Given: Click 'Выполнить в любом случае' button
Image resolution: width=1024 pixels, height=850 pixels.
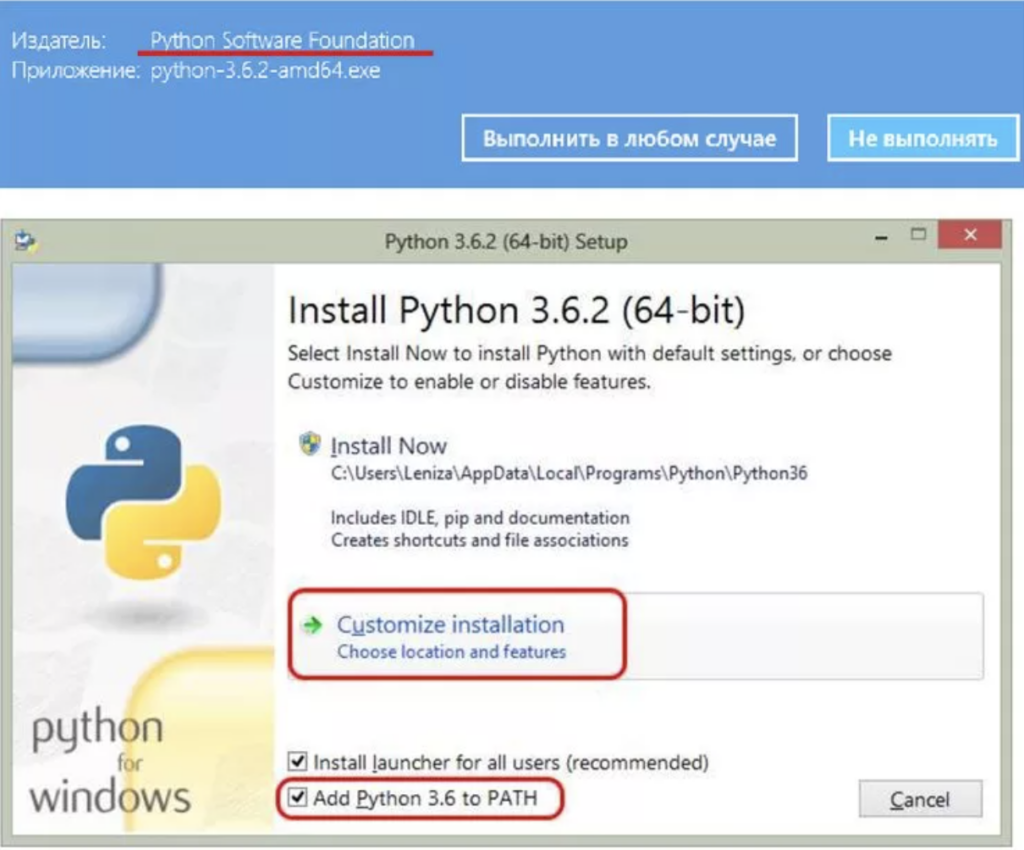Looking at the screenshot, I should tap(630, 138).
